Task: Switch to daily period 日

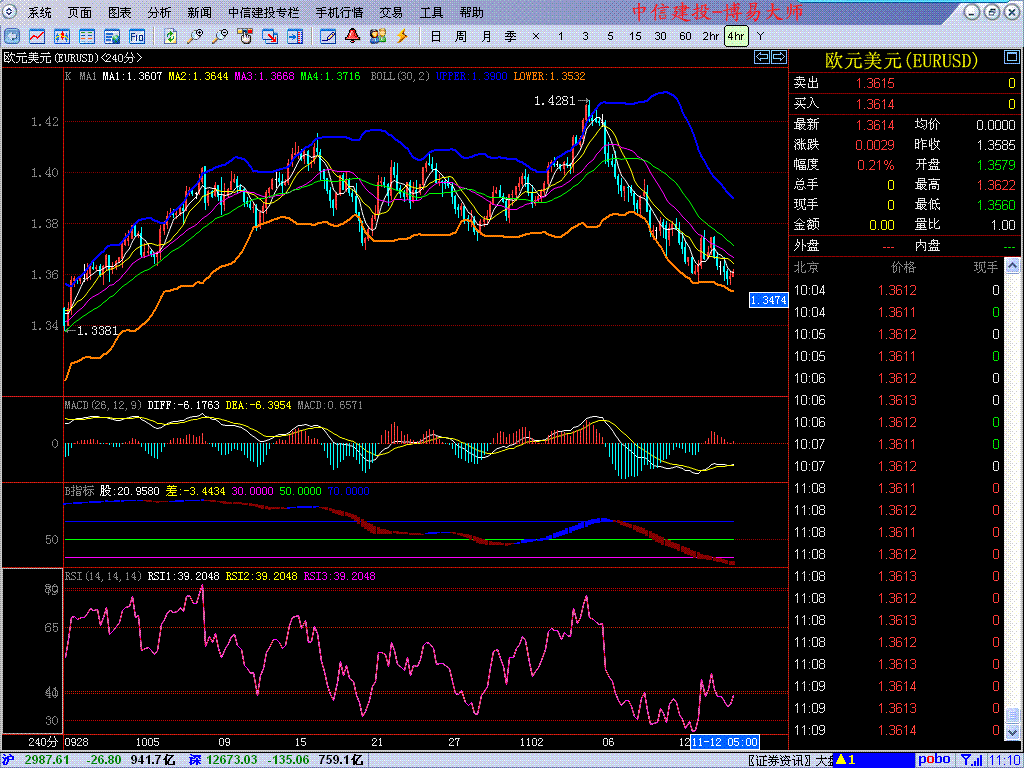Action: [436, 36]
